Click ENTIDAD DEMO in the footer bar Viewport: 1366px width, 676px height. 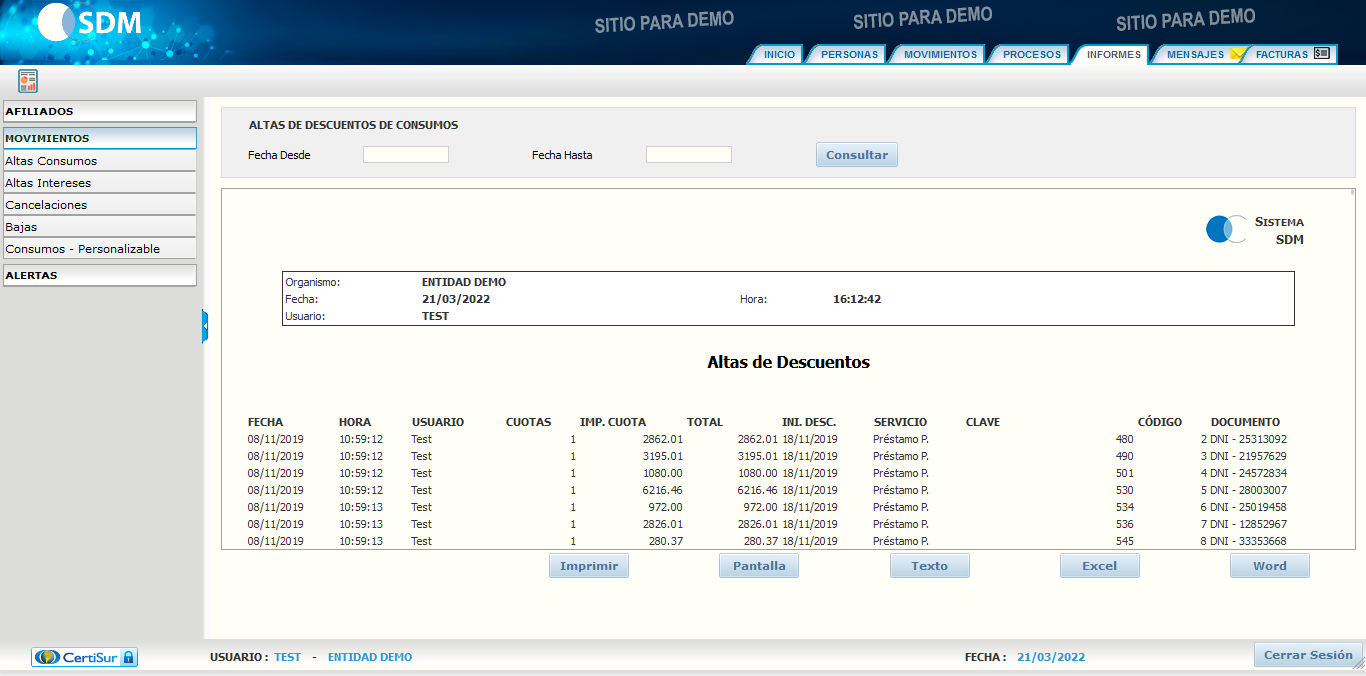[370, 657]
